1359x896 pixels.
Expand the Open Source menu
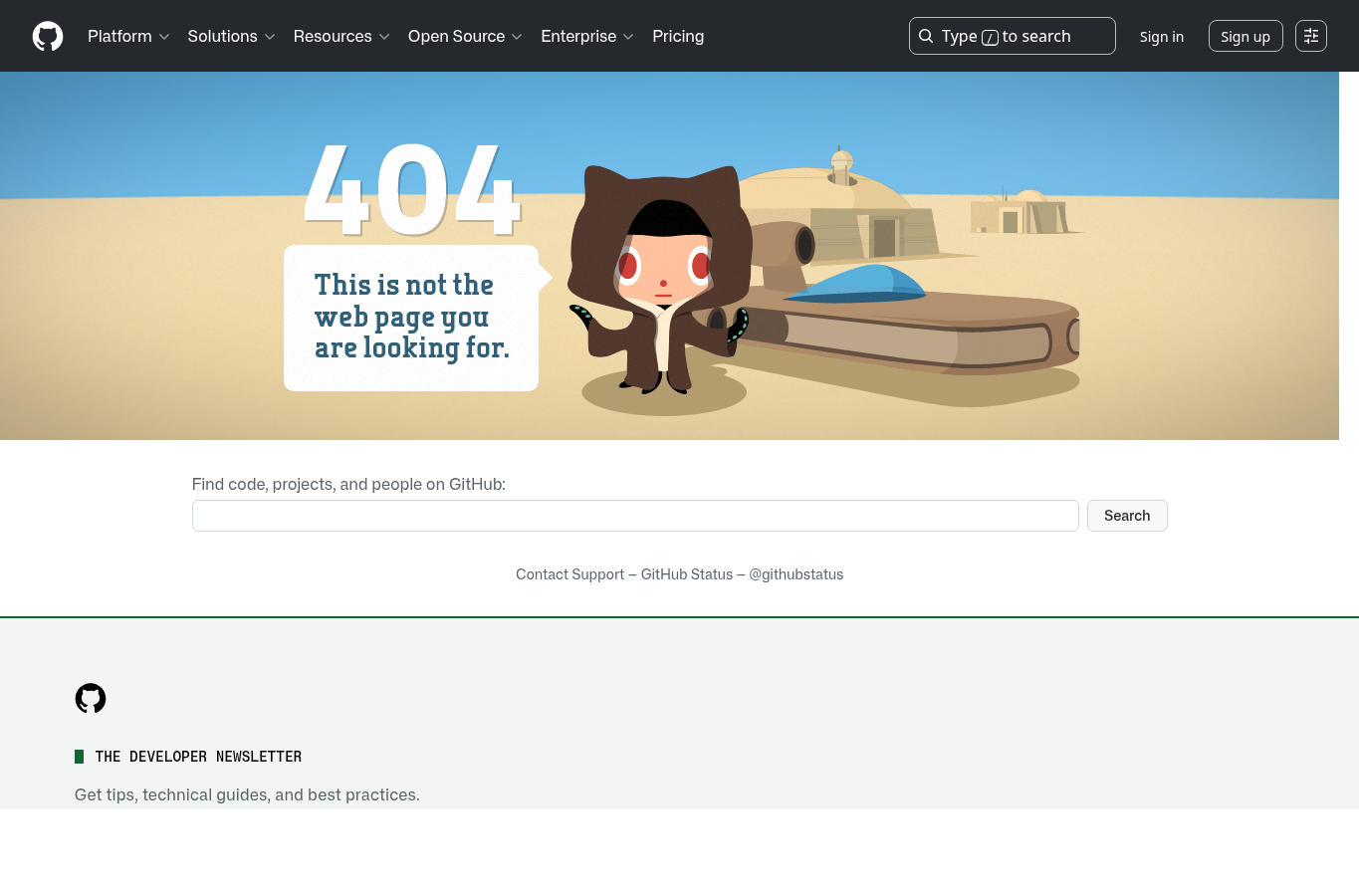(x=465, y=36)
